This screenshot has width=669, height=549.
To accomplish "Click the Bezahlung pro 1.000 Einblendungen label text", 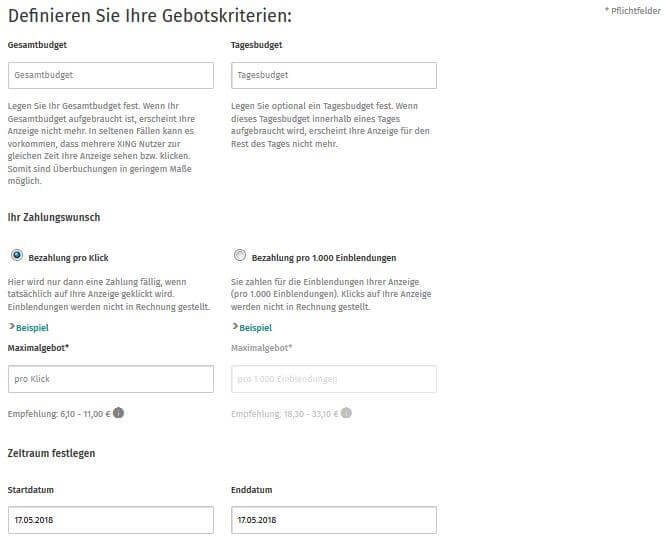I will pos(324,258).
